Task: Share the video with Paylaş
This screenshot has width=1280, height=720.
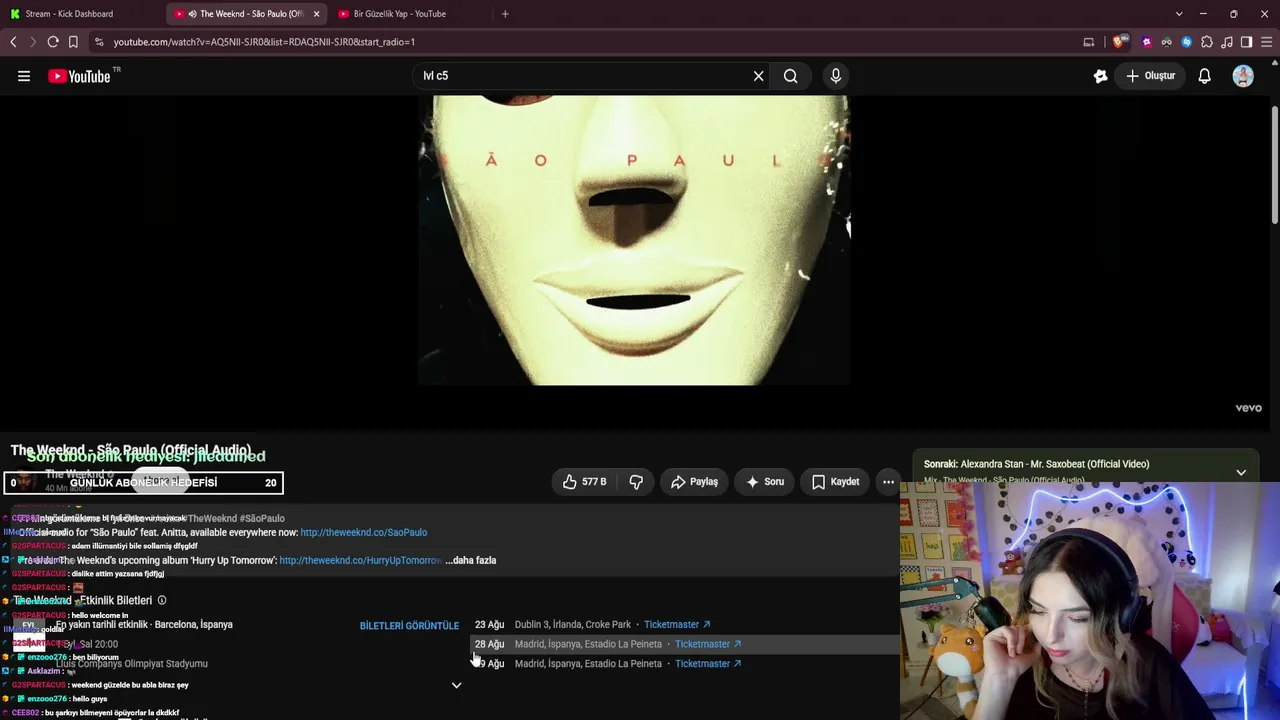Action: pos(694,482)
